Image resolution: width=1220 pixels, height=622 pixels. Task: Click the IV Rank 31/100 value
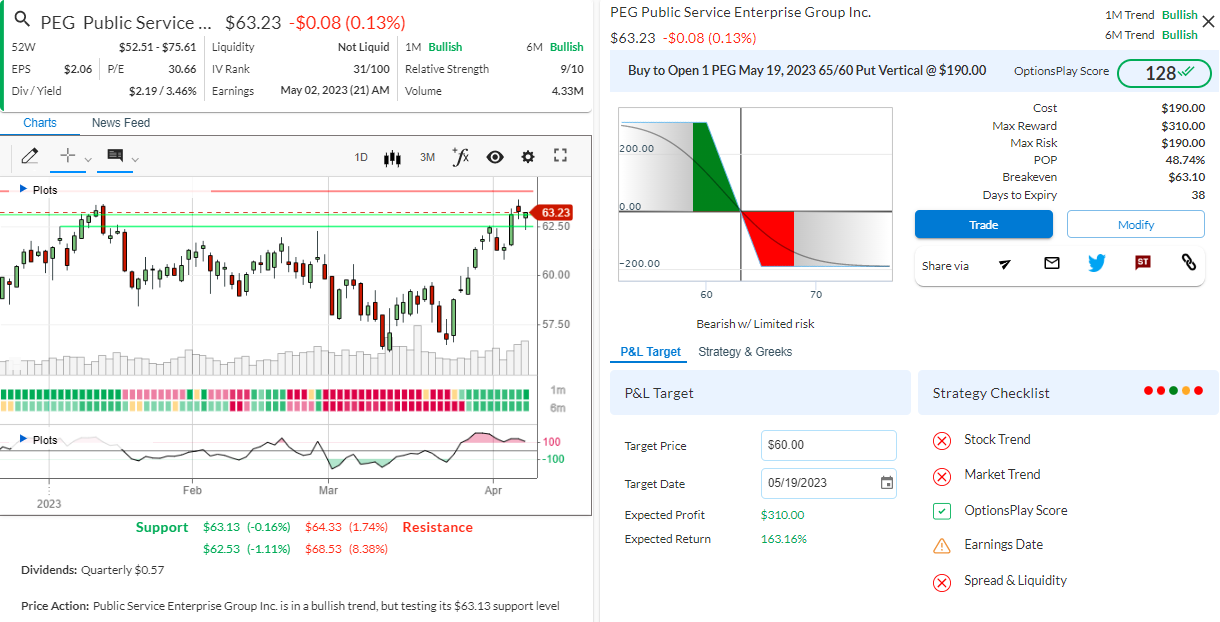click(x=371, y=69)
